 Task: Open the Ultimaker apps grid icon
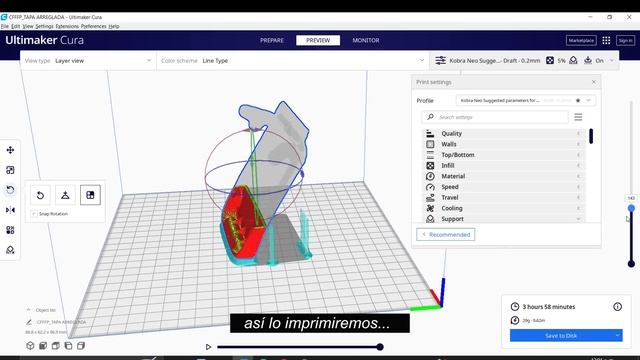coord(607,40)
